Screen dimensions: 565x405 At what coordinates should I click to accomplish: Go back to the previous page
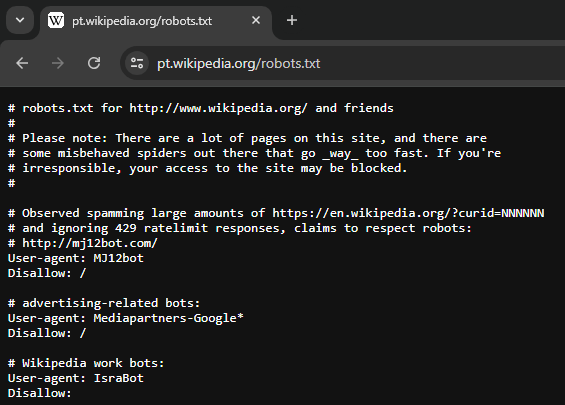coord(22,63)
